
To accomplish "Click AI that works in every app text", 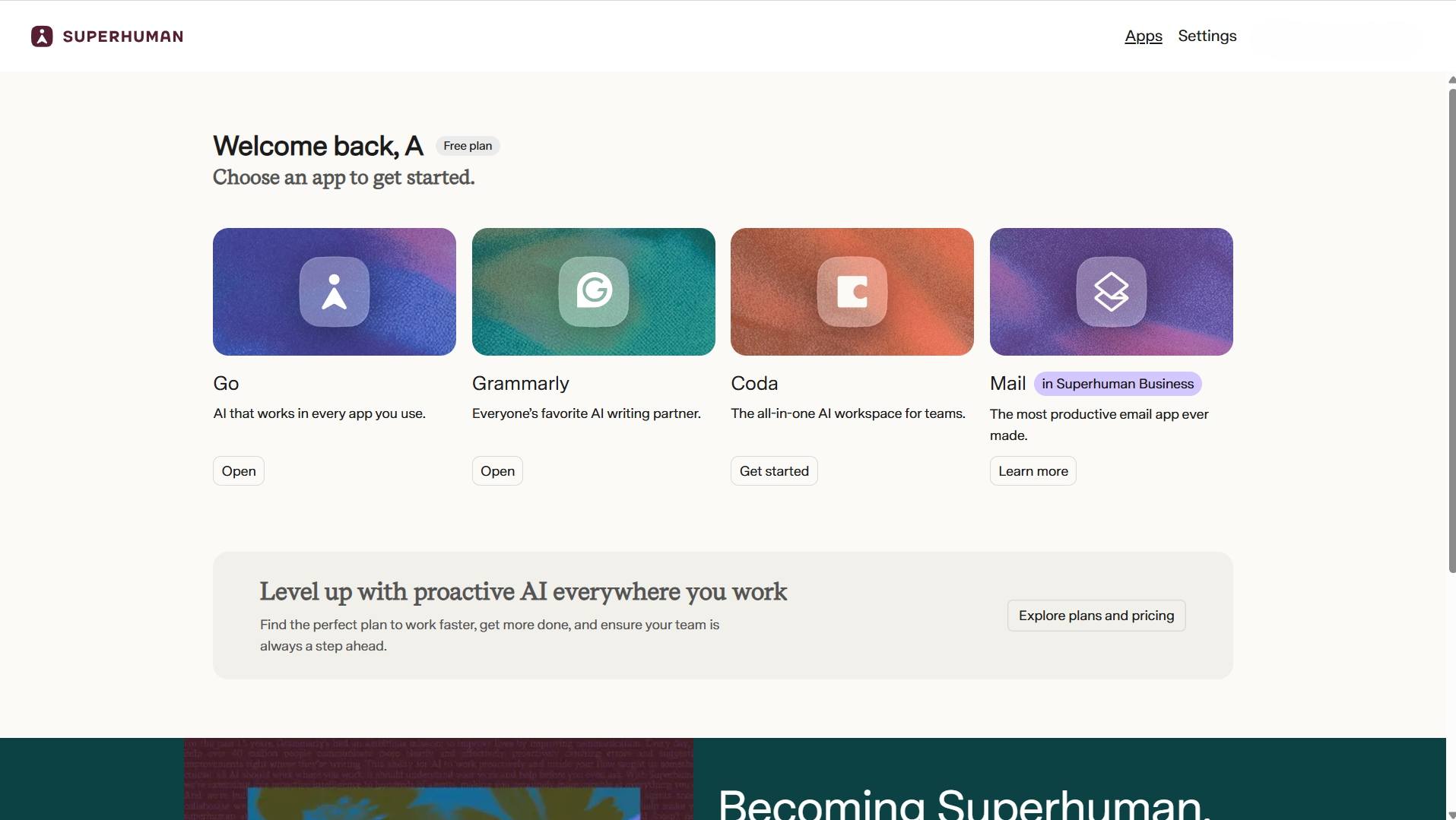I will click(x=319, y=413).
